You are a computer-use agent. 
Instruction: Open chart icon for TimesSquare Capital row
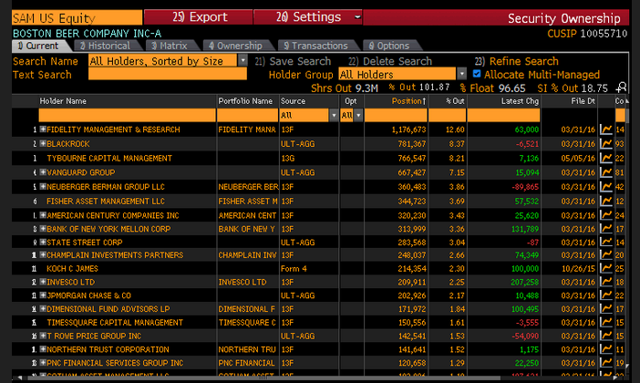(x=606, y=323)
